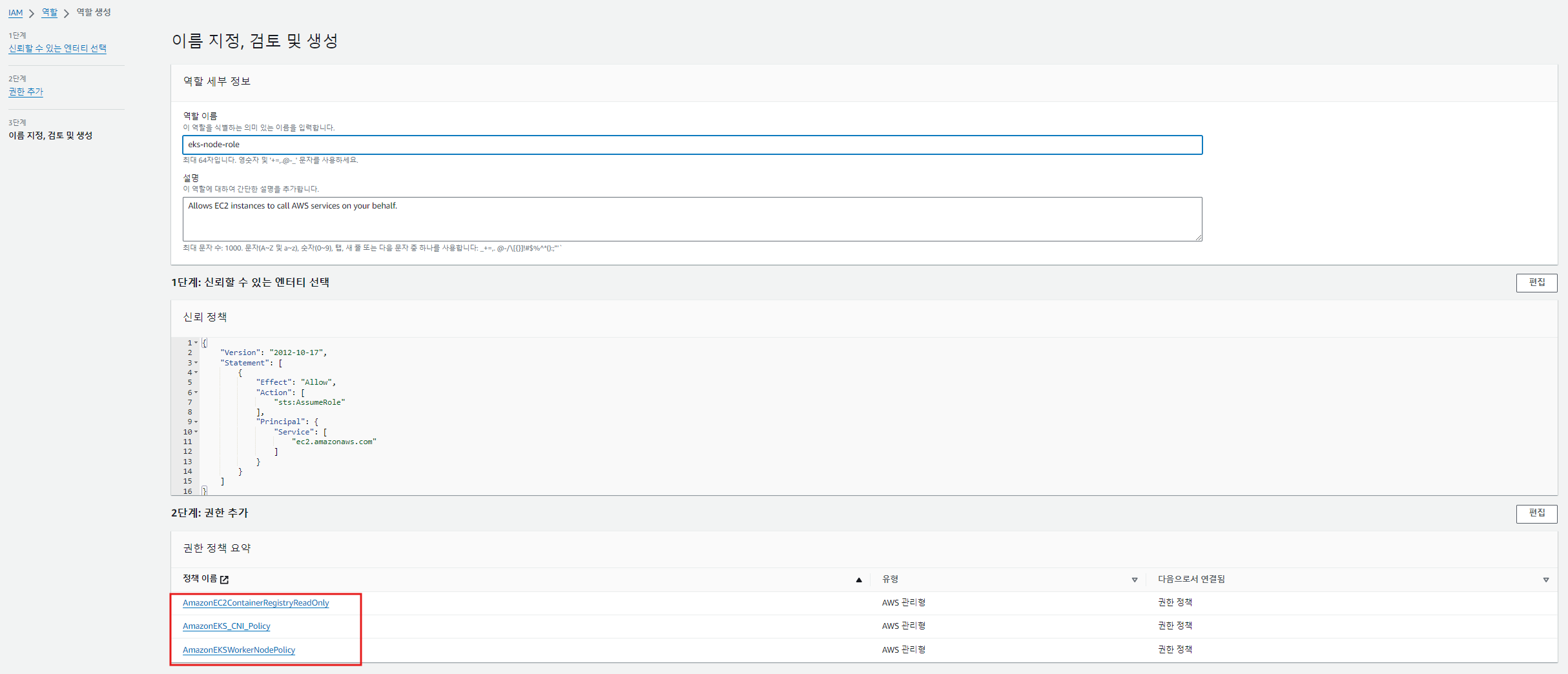
Task: Click 편집 button for 권한 추가 section
Action: pos(1536,513)
